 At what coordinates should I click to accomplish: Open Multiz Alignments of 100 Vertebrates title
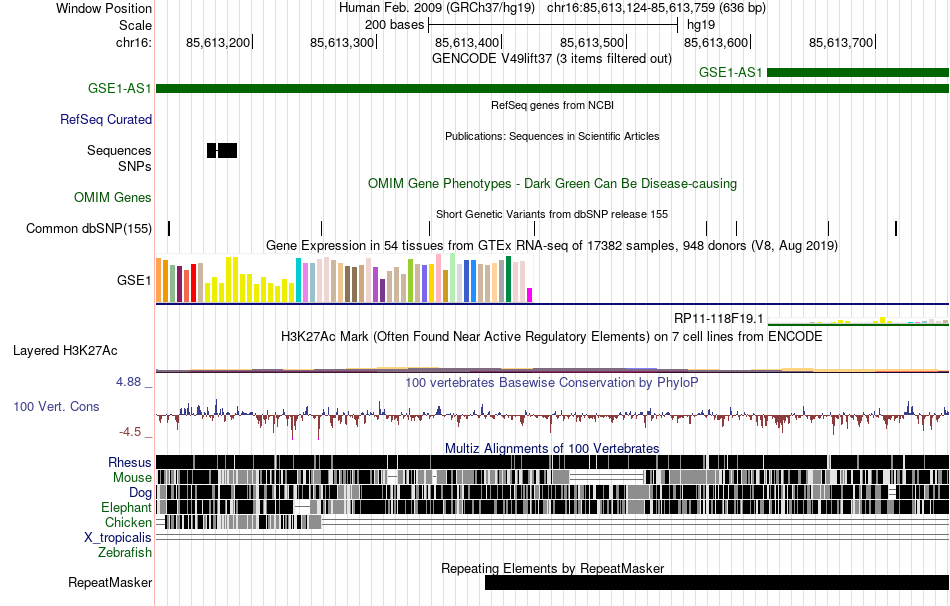[552, 448]
